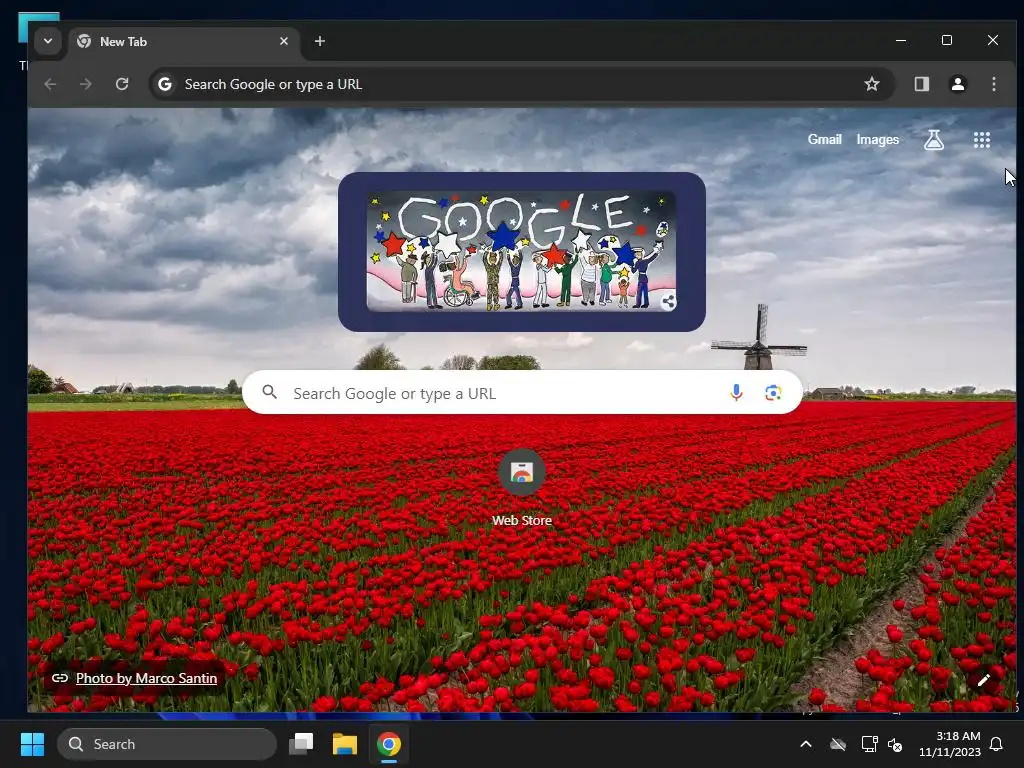This screenshot has height=768, width=1024.
Task: Open the Web Store shortcut
Action: [522, 488]
